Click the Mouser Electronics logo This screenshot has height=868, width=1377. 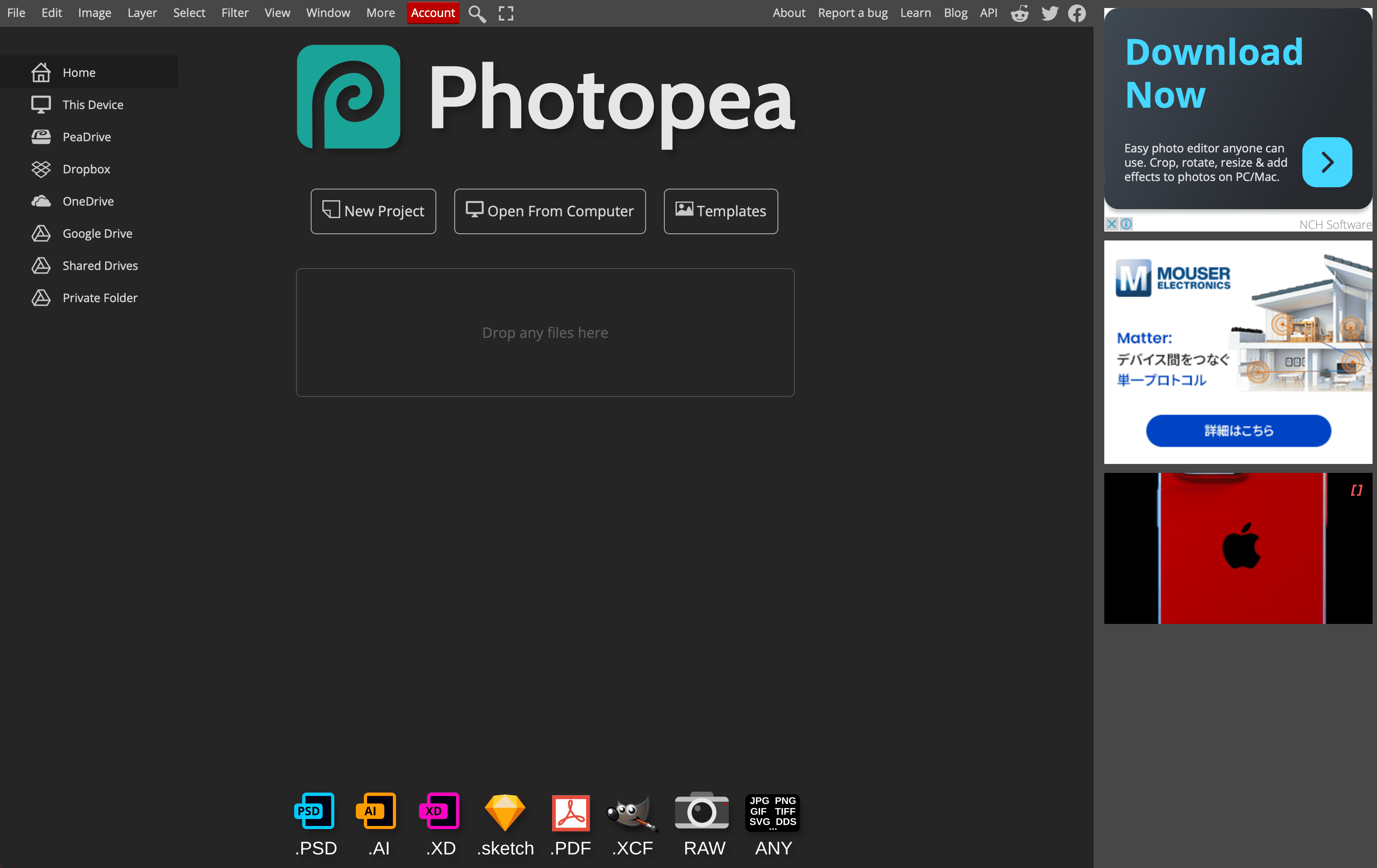click(1173, 278)
